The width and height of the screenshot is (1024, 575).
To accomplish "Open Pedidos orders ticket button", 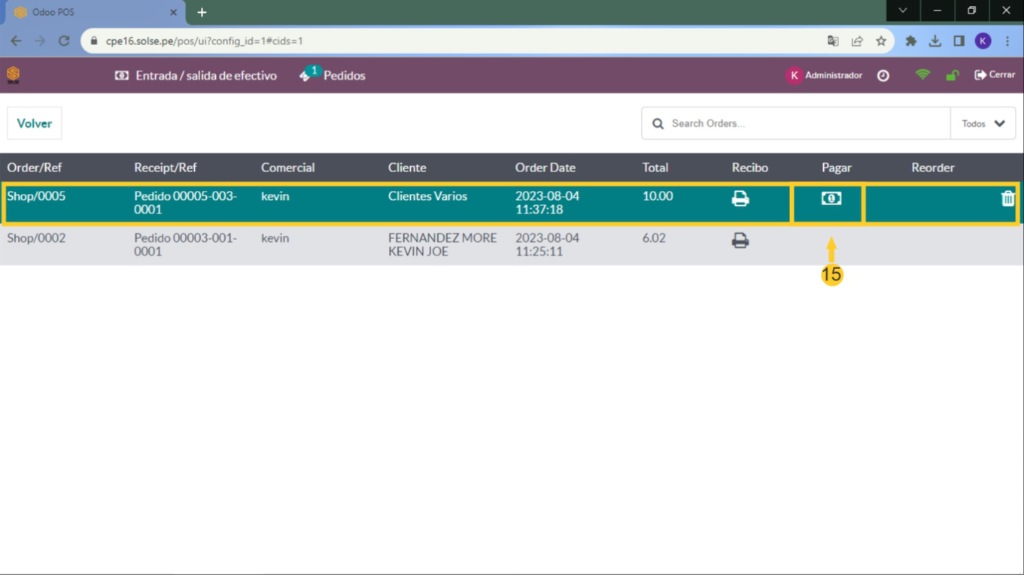I will click(x=333, y=75).
